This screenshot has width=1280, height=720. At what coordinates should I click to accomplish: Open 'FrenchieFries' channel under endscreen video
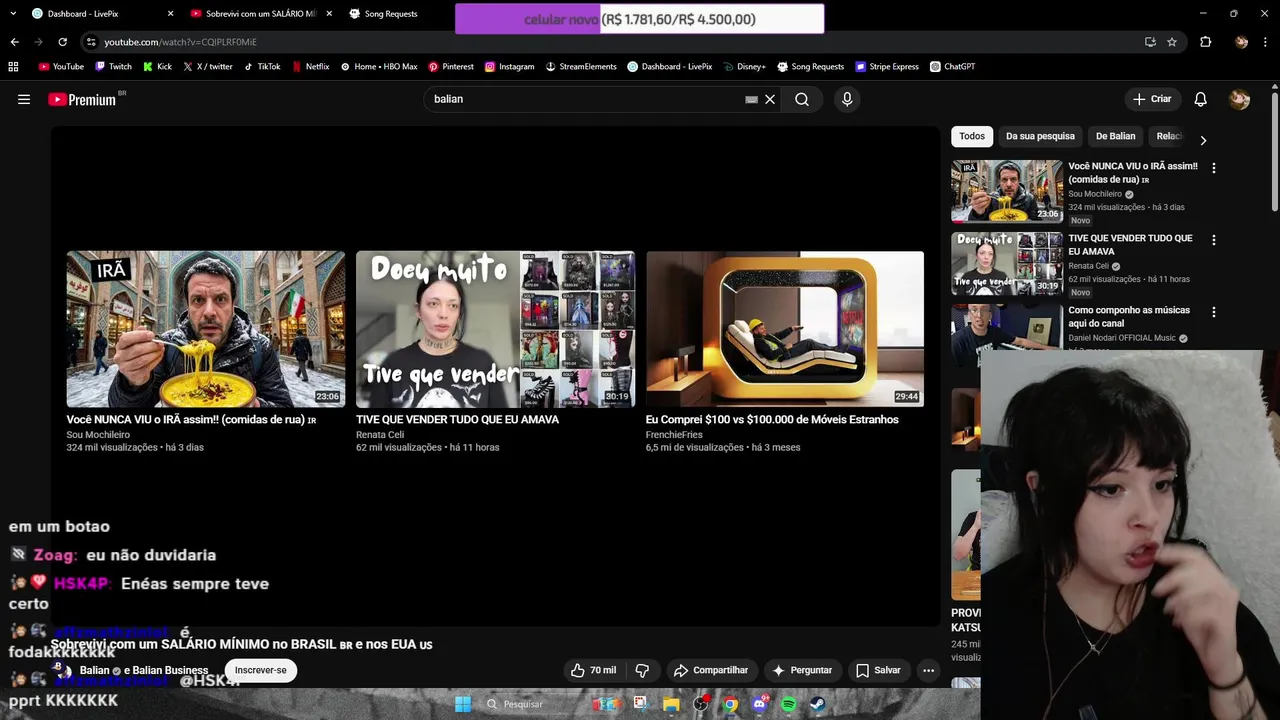click(674, 435)
